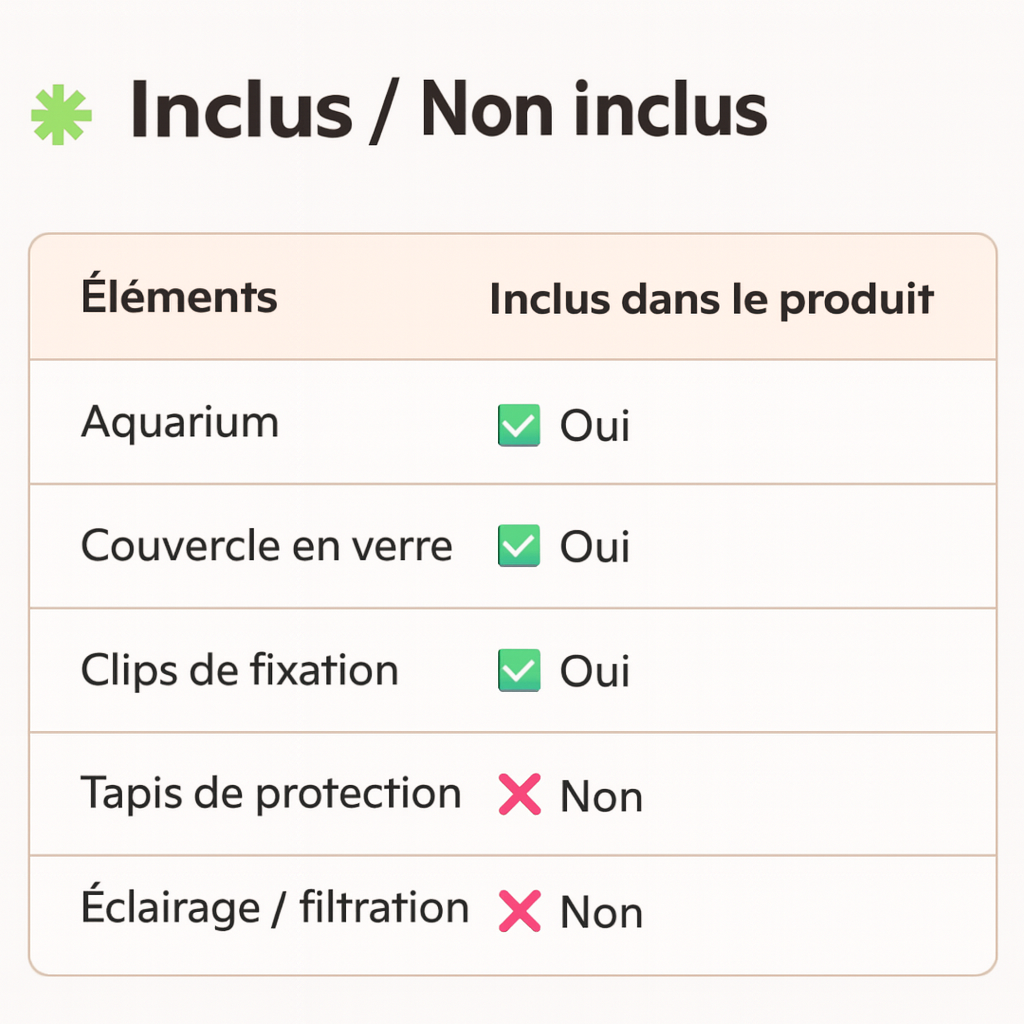Image resolution: width=1024 pixels, height=1024 pixels.
Task: Click the red cross for Éclairage / filtration
Action: pos(519,911)
